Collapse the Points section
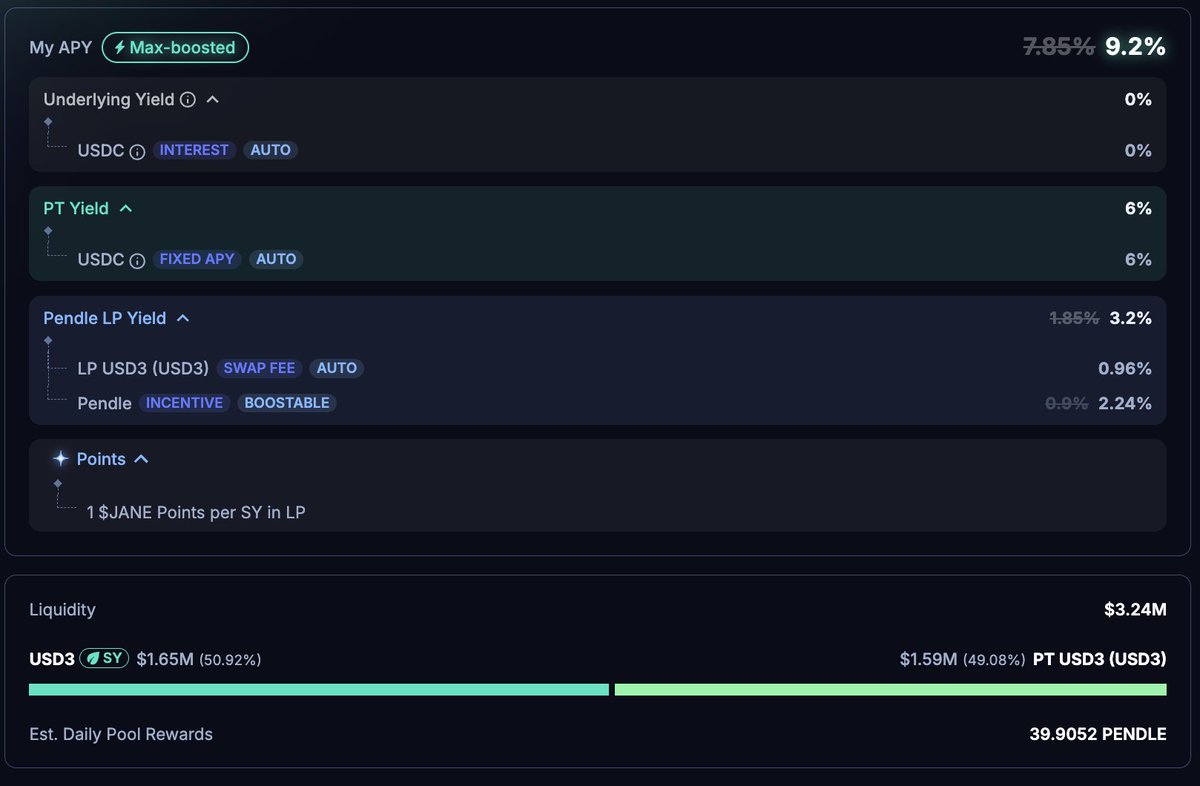Screen dimensions: 1200x786 (141, 459)
